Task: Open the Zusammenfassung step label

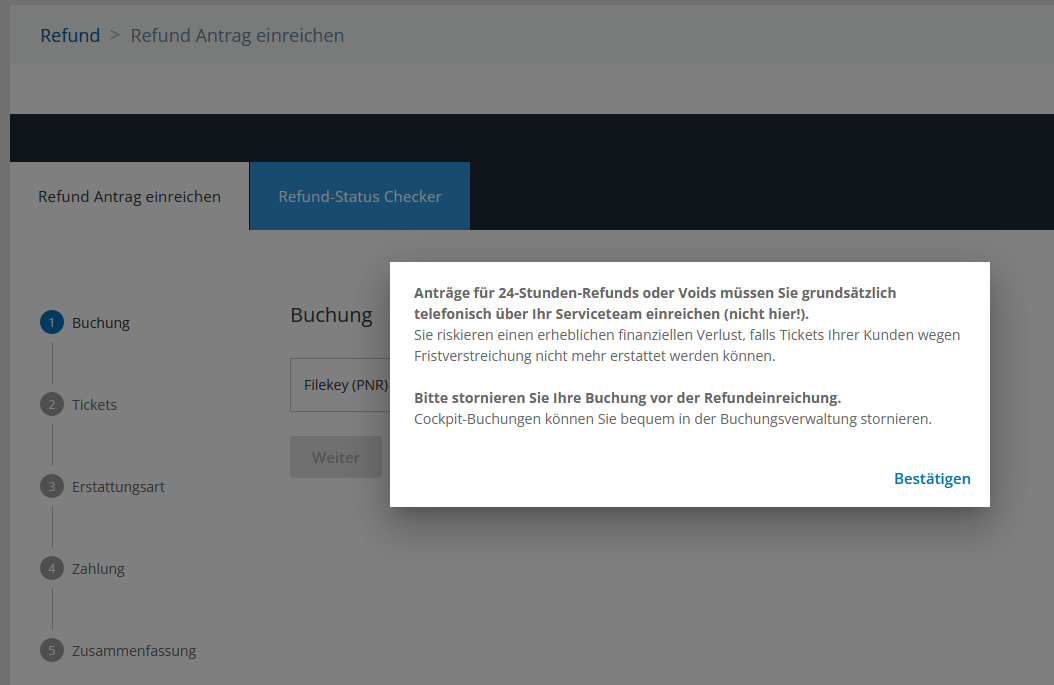Action: tap(134, 651)
